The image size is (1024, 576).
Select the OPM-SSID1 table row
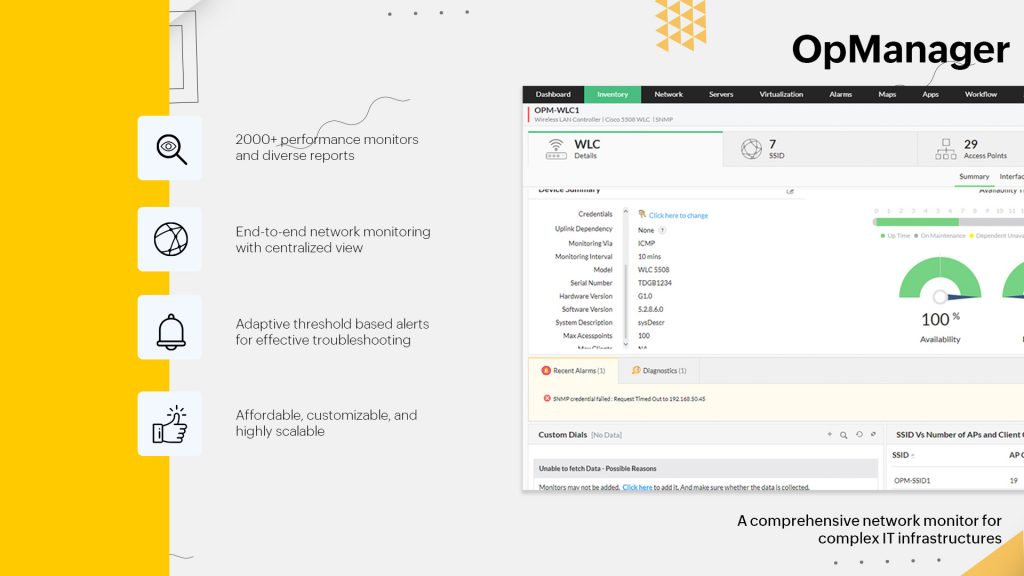point(956,480)
